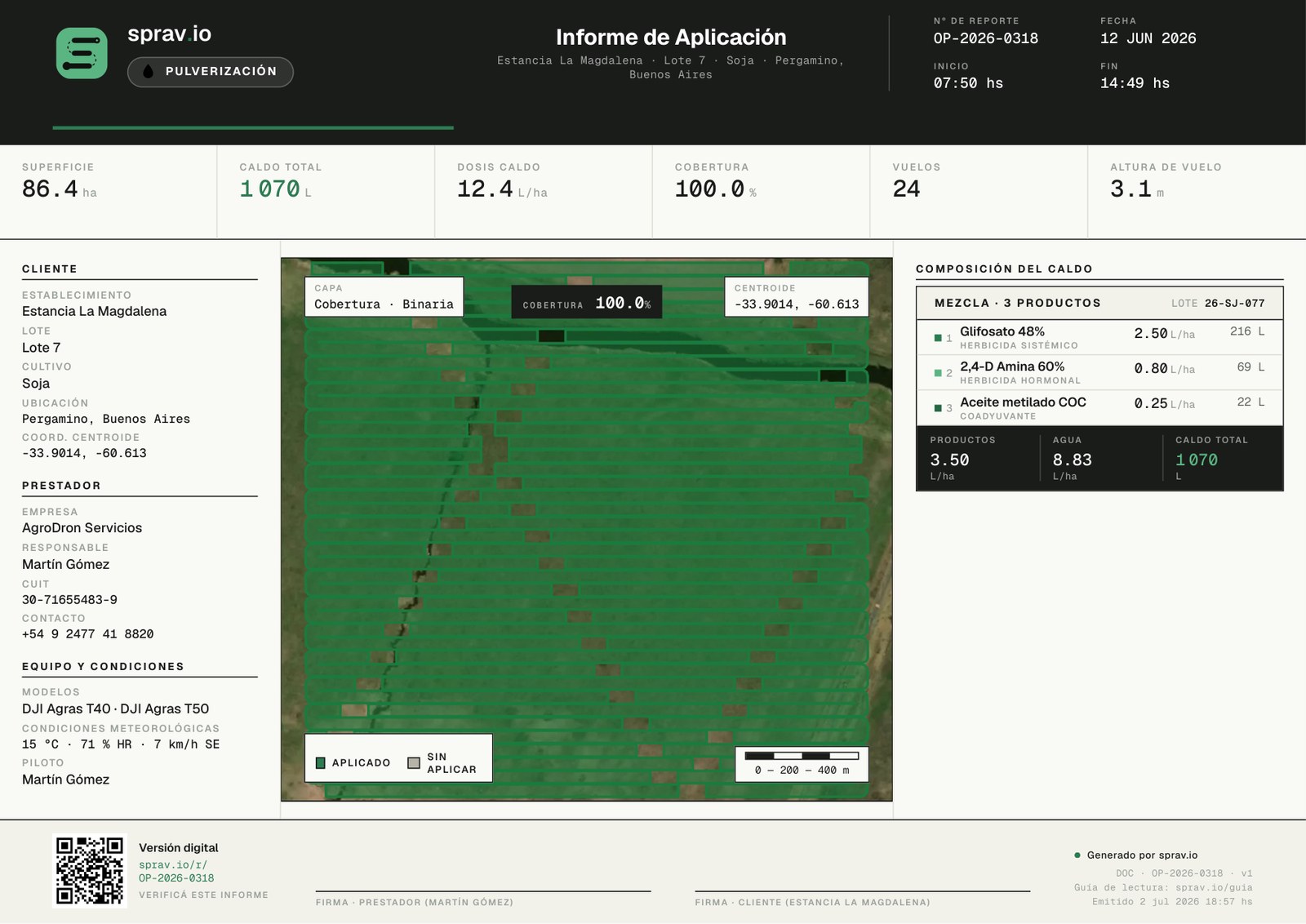Select the Capa Cobertura · Binaria box
The image size is (1306, 924).
384,297
